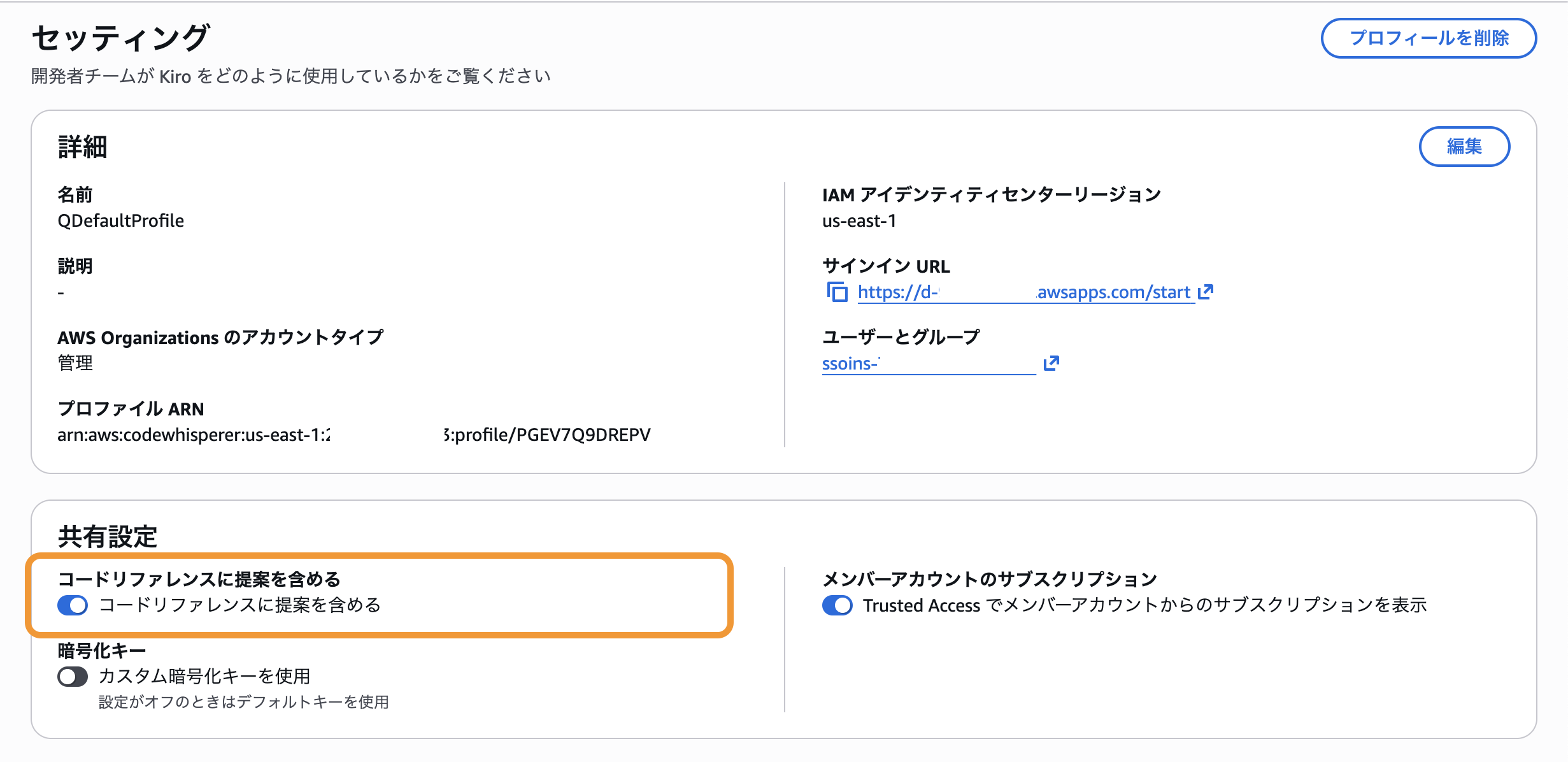Click the copy icon beside the sign-in URL

[x=837, y=292]
